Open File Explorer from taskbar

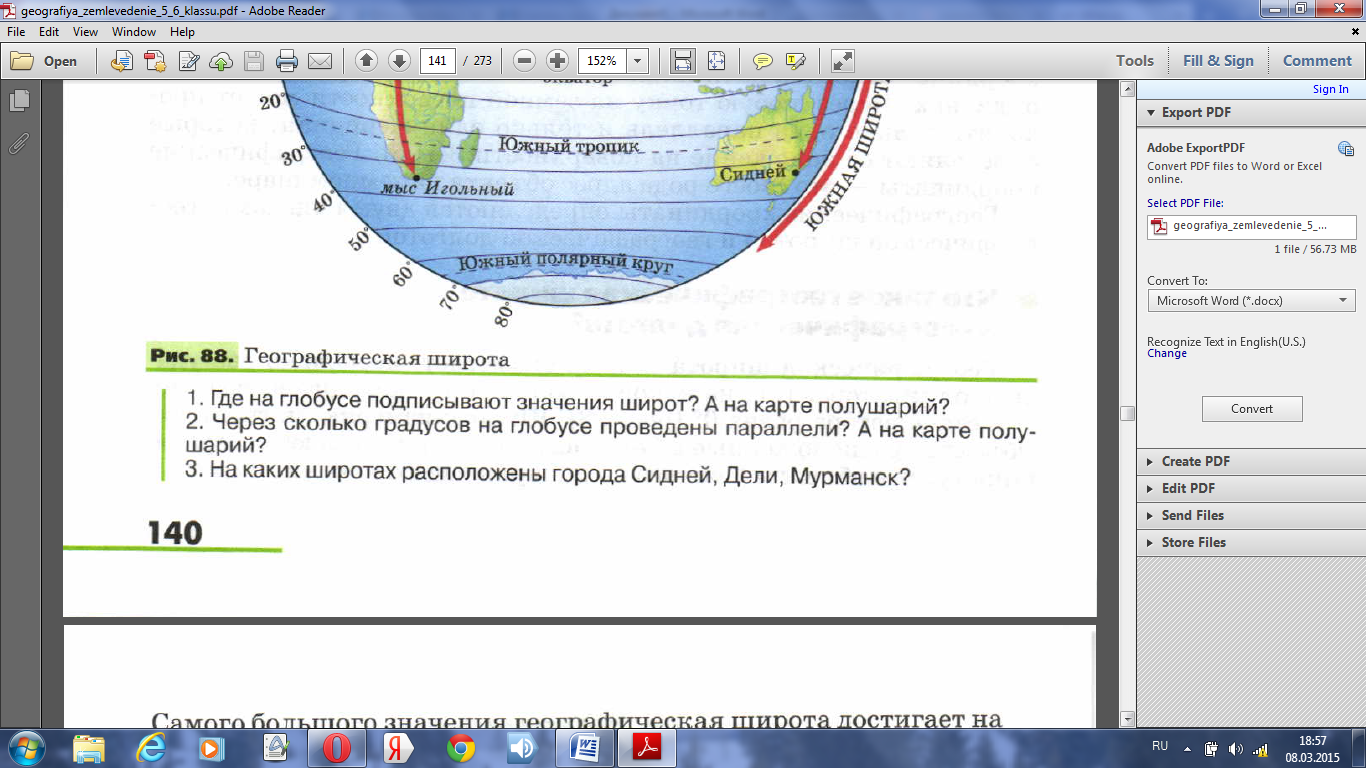pos(89,748)
